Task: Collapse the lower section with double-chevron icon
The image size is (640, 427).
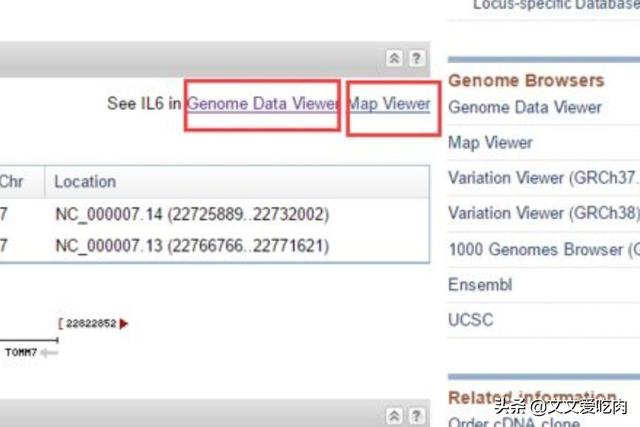Action: [395, 416]
